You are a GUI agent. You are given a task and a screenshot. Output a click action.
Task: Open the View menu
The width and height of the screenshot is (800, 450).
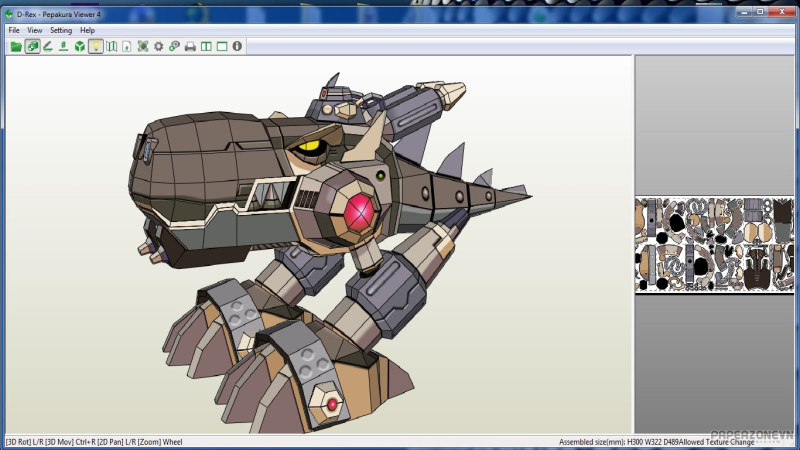tap(35, 31)
